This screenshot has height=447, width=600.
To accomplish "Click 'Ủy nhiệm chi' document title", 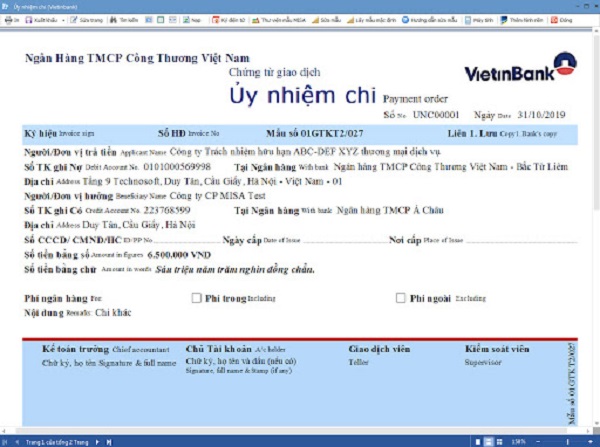I will pyautogui.click(x=302, y=95).
